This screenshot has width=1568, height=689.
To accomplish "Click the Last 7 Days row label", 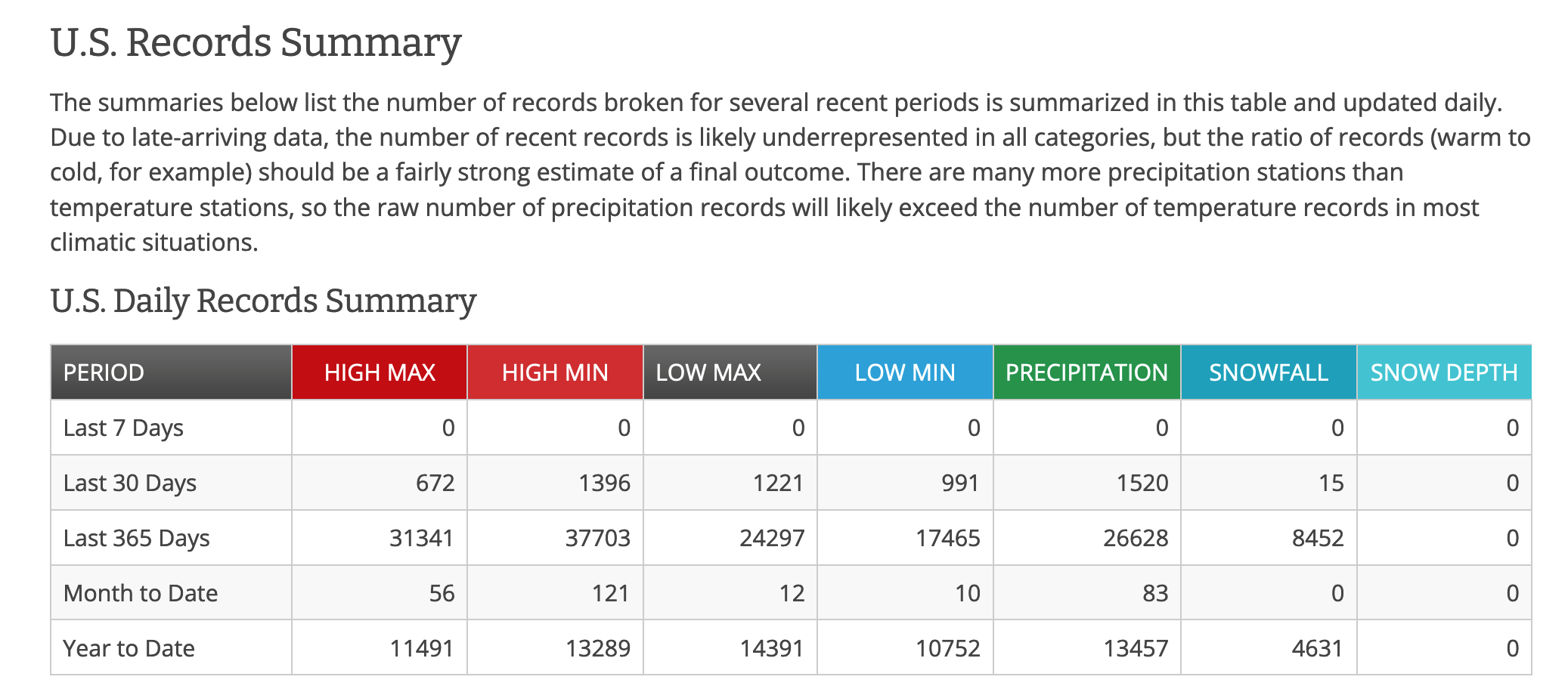I will pos(123,428).
